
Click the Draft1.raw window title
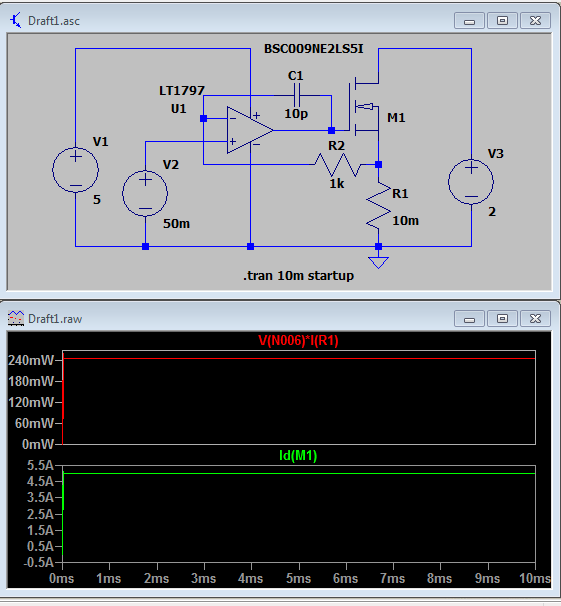[55, 319]
